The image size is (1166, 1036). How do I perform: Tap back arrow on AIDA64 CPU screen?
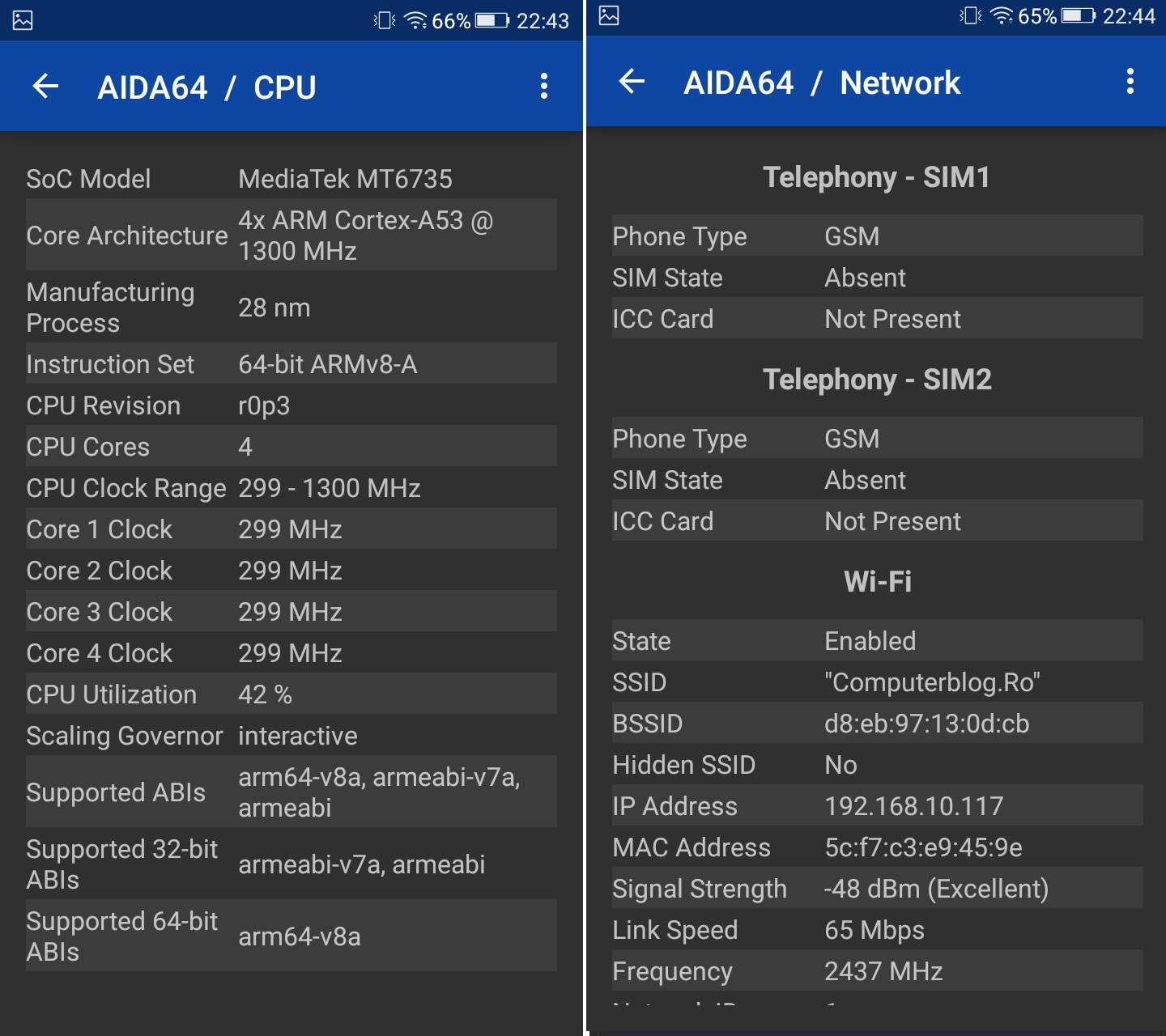[x=46, y=86]
